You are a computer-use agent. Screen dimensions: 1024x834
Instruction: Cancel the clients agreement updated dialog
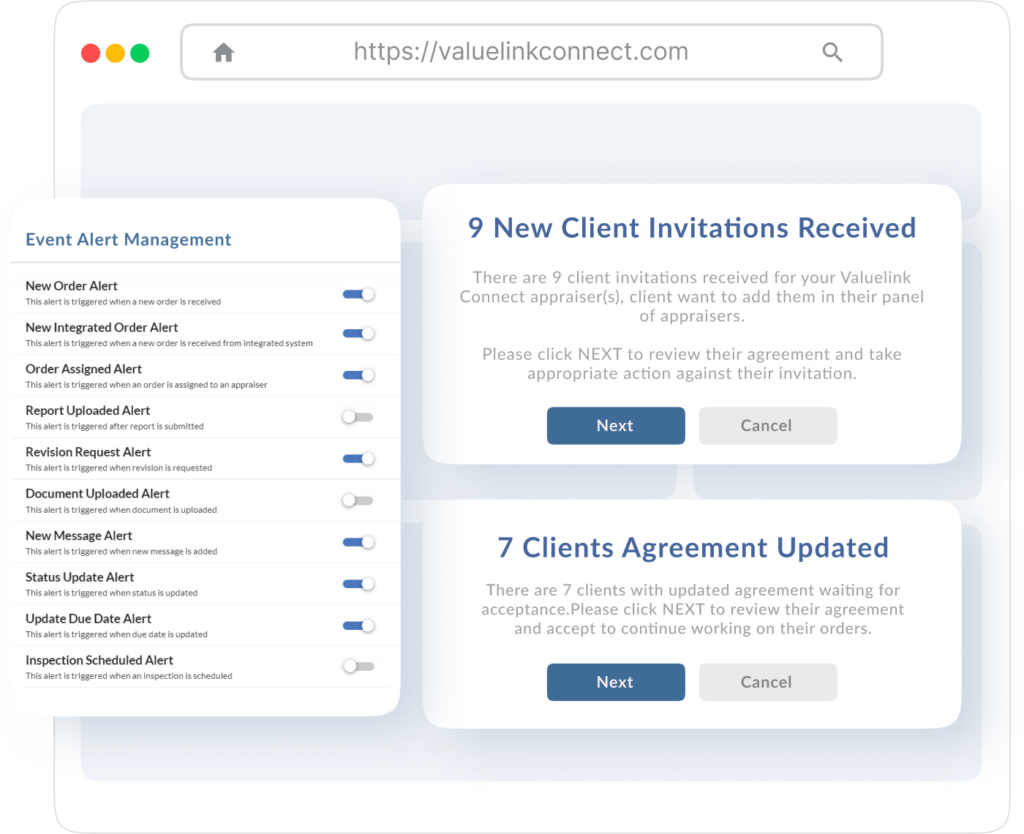click(x=767, y=682)
